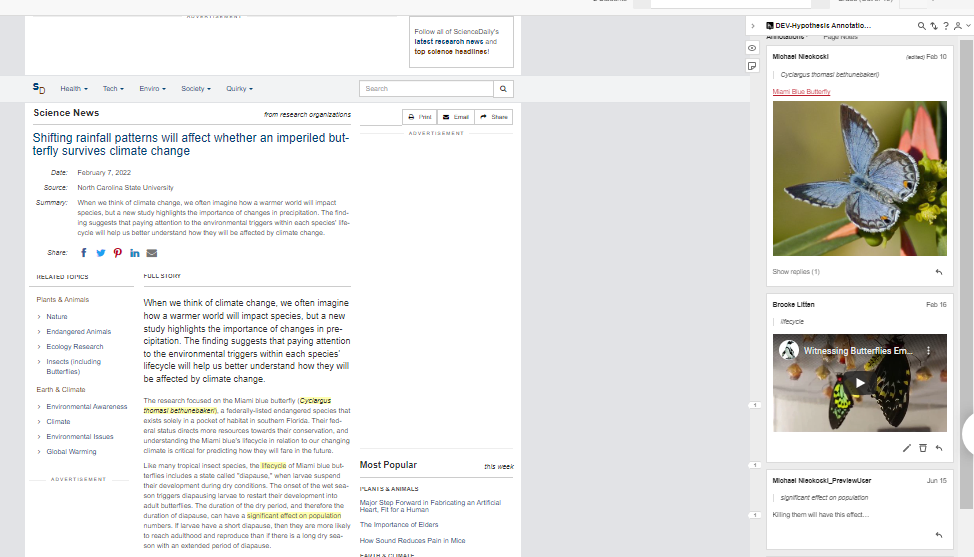This screenshot has width=974, height=557.
Task: Click the 'lifecycle' quote in Brooke's annotation
Action: pyautogui.click(x=792, y=322)
